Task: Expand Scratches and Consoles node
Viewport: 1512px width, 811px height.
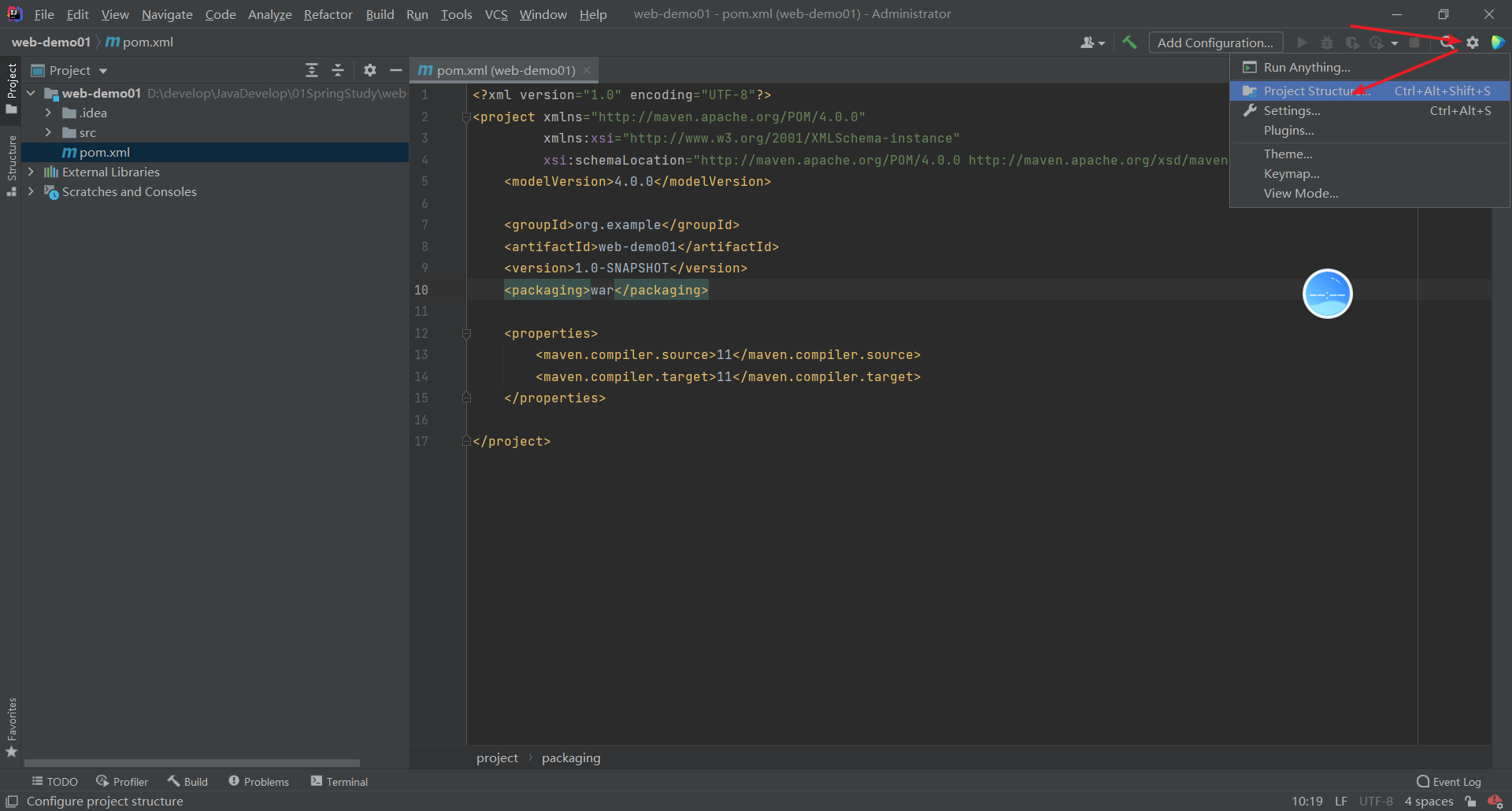Action: coord(31,191)
